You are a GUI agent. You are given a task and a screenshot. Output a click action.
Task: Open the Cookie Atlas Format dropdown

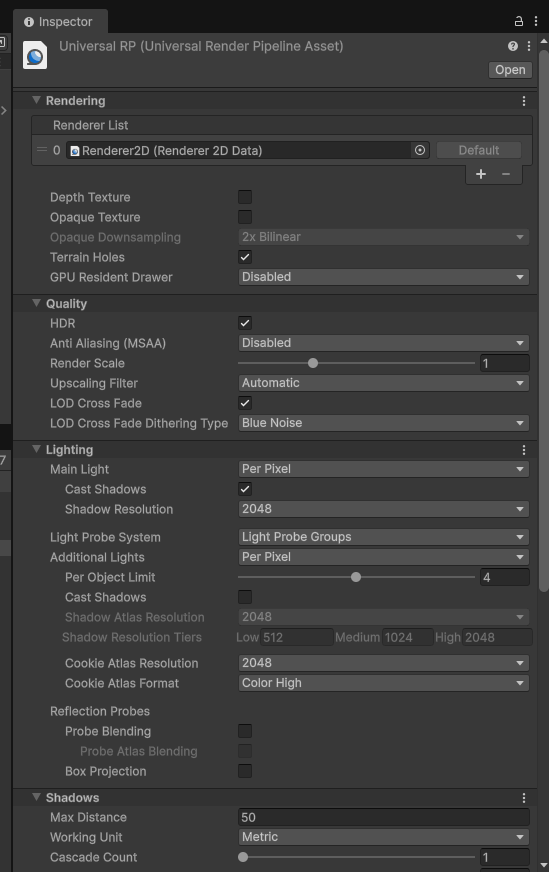pyautogui.click(x=383, y=683)
